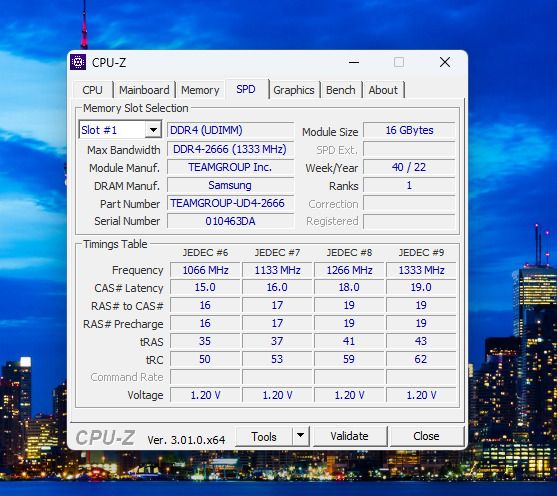The width and height of the screenshot is (557, 496).
Task: Click the JEDEC #9 column header
Action: point(421,253)
